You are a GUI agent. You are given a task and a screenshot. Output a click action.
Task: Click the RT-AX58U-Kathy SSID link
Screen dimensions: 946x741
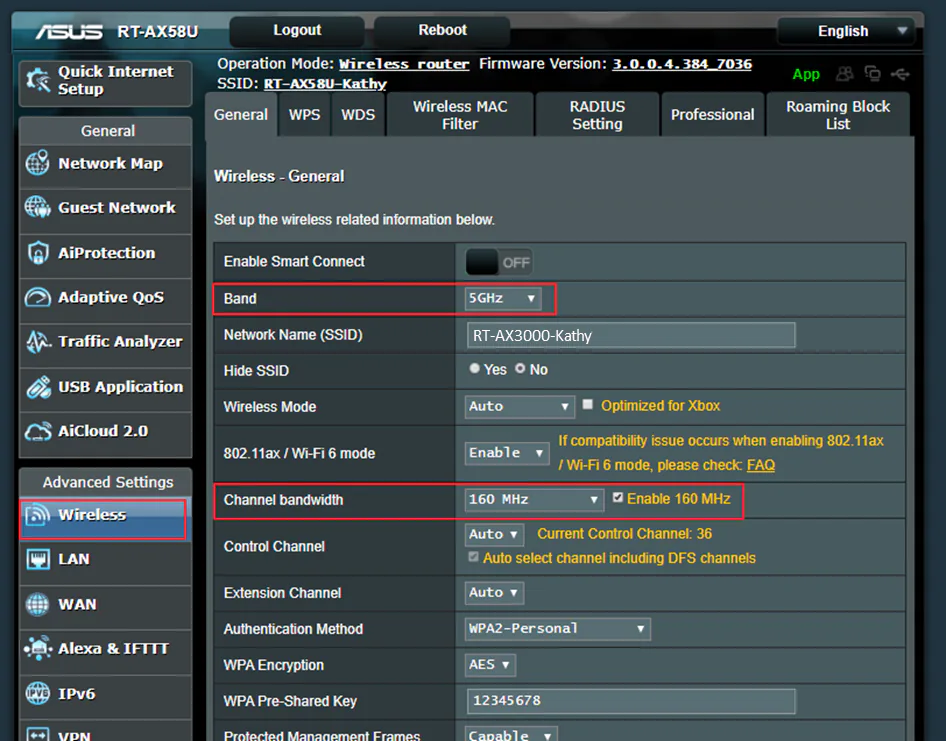tap(325, 84)
